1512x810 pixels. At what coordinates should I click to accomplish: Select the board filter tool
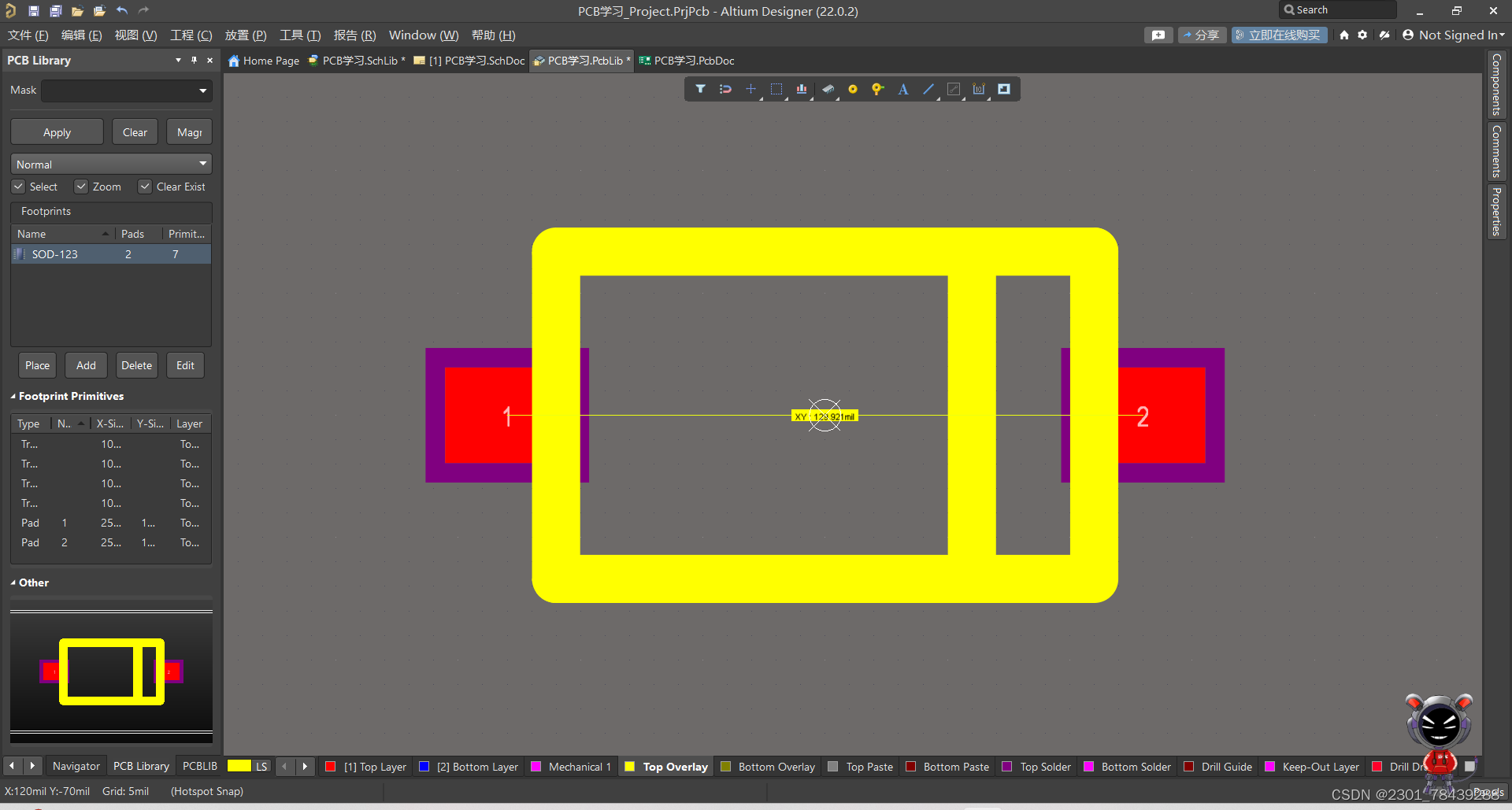pos(701,89)
